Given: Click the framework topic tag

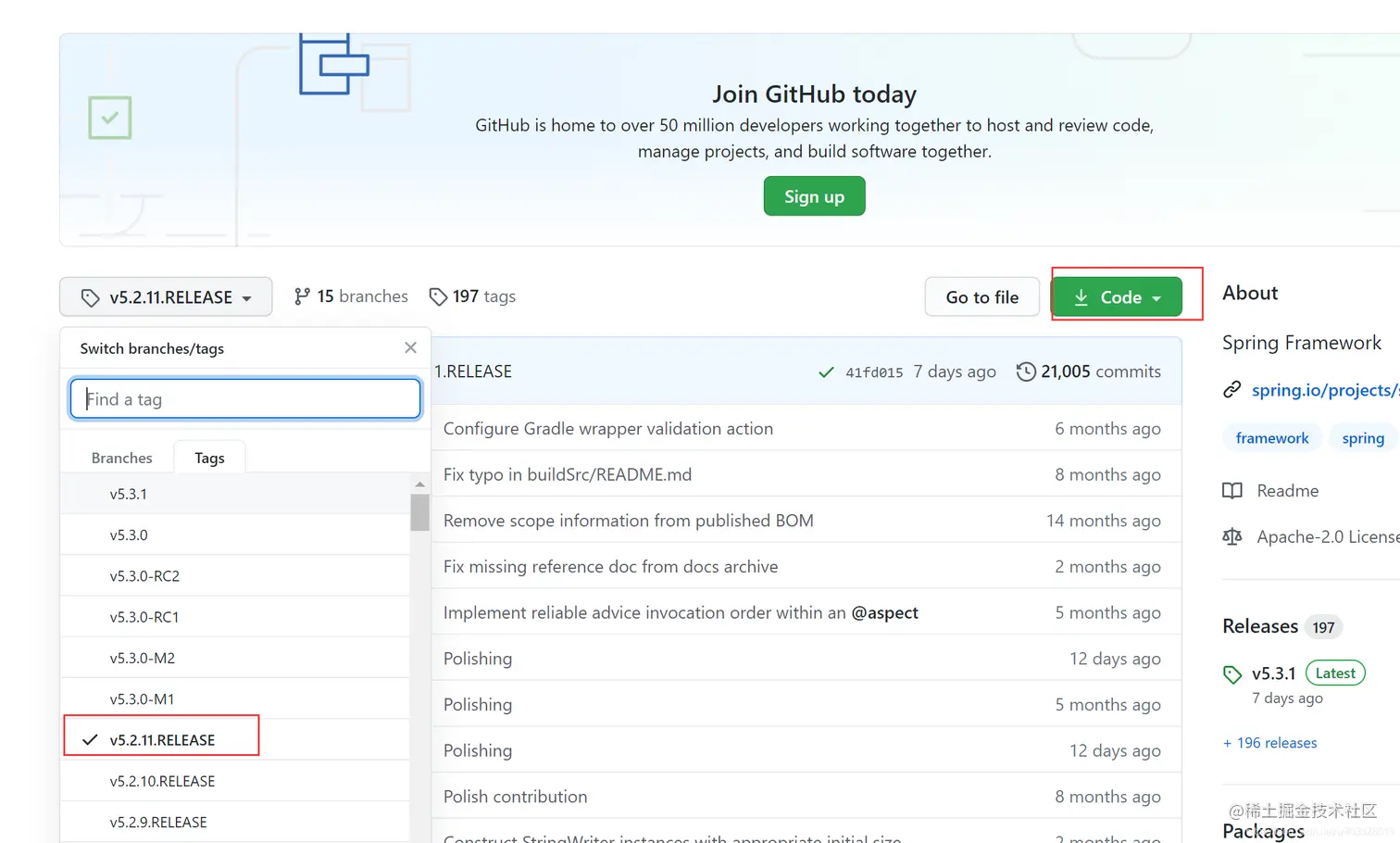Looking at the screenshot, I should pyautogui.click(x=1272, y=438).
